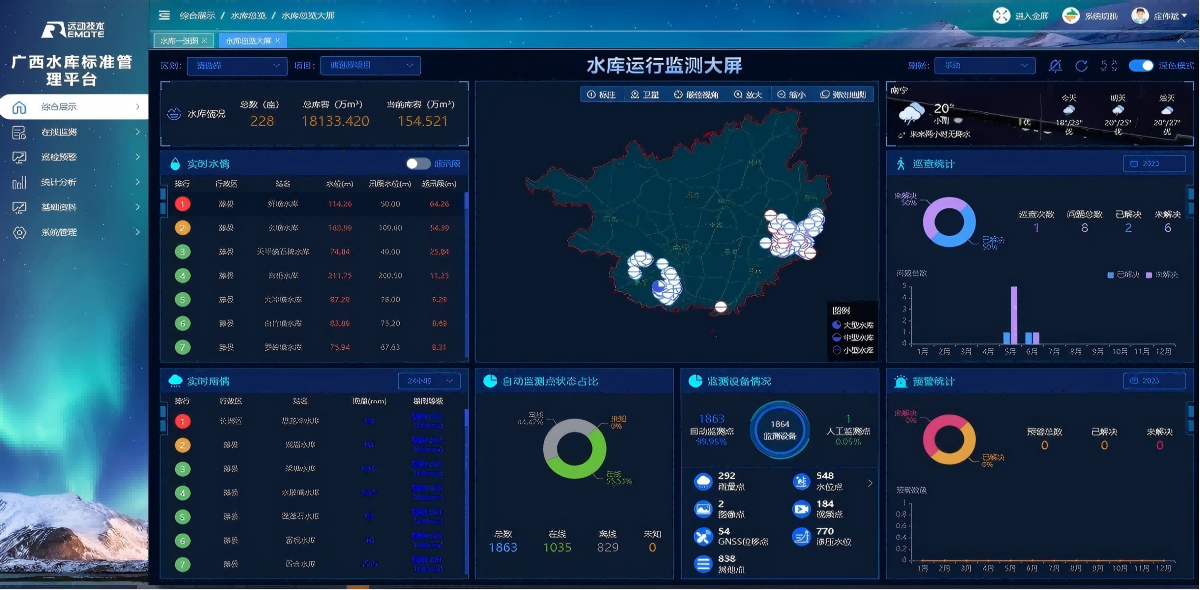
Task: Open the 项目 project dropdown
Action: [x=369, y=66]
